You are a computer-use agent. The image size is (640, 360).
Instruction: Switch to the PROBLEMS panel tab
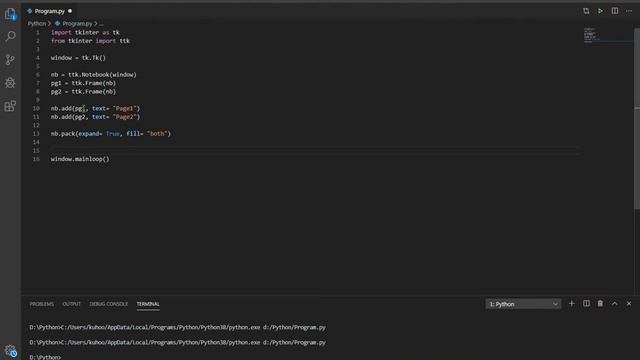42,304
